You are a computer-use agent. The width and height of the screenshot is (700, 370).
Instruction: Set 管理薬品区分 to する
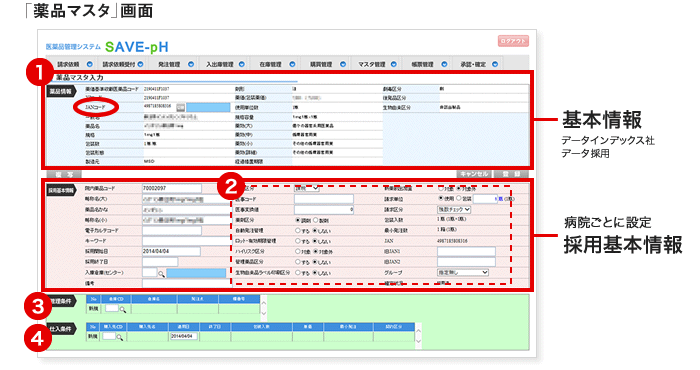(x=298, y=262)
